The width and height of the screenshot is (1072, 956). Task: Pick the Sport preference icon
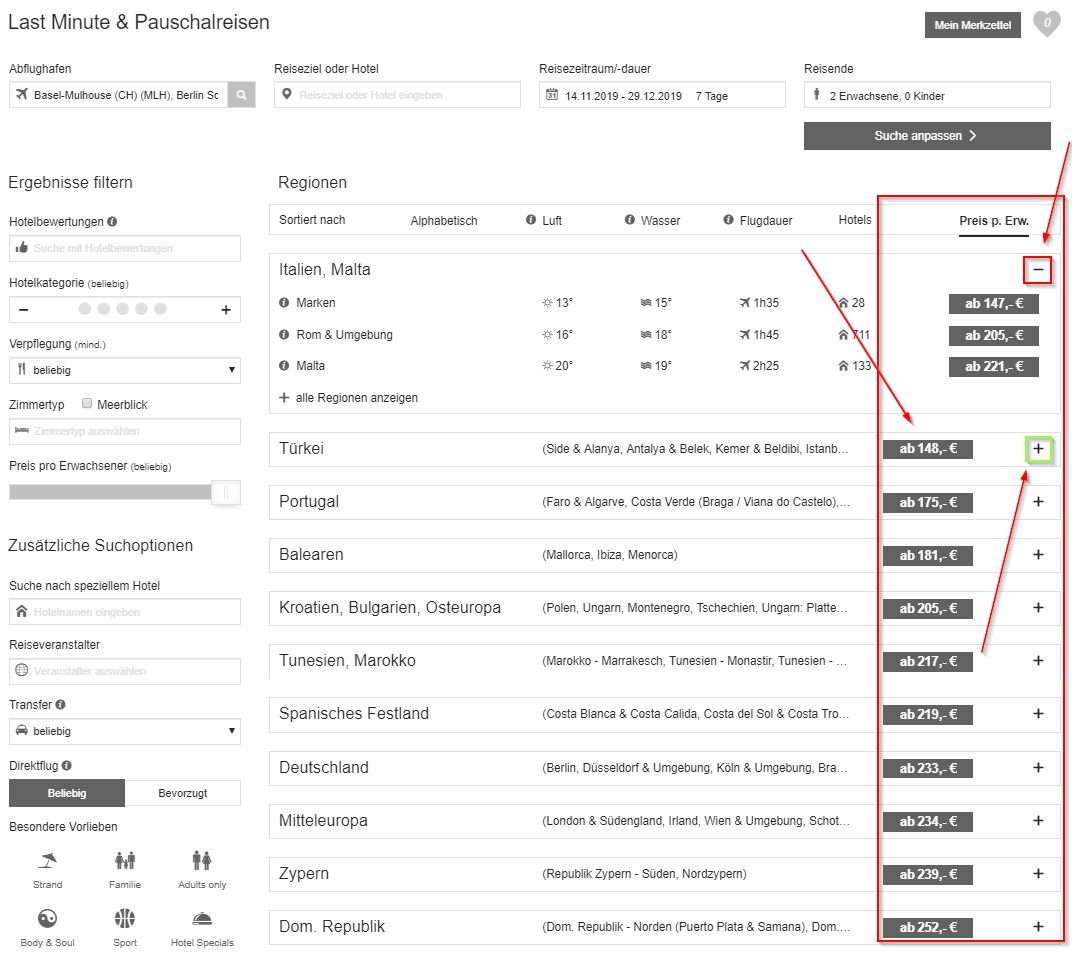click(x=125, y=919)
